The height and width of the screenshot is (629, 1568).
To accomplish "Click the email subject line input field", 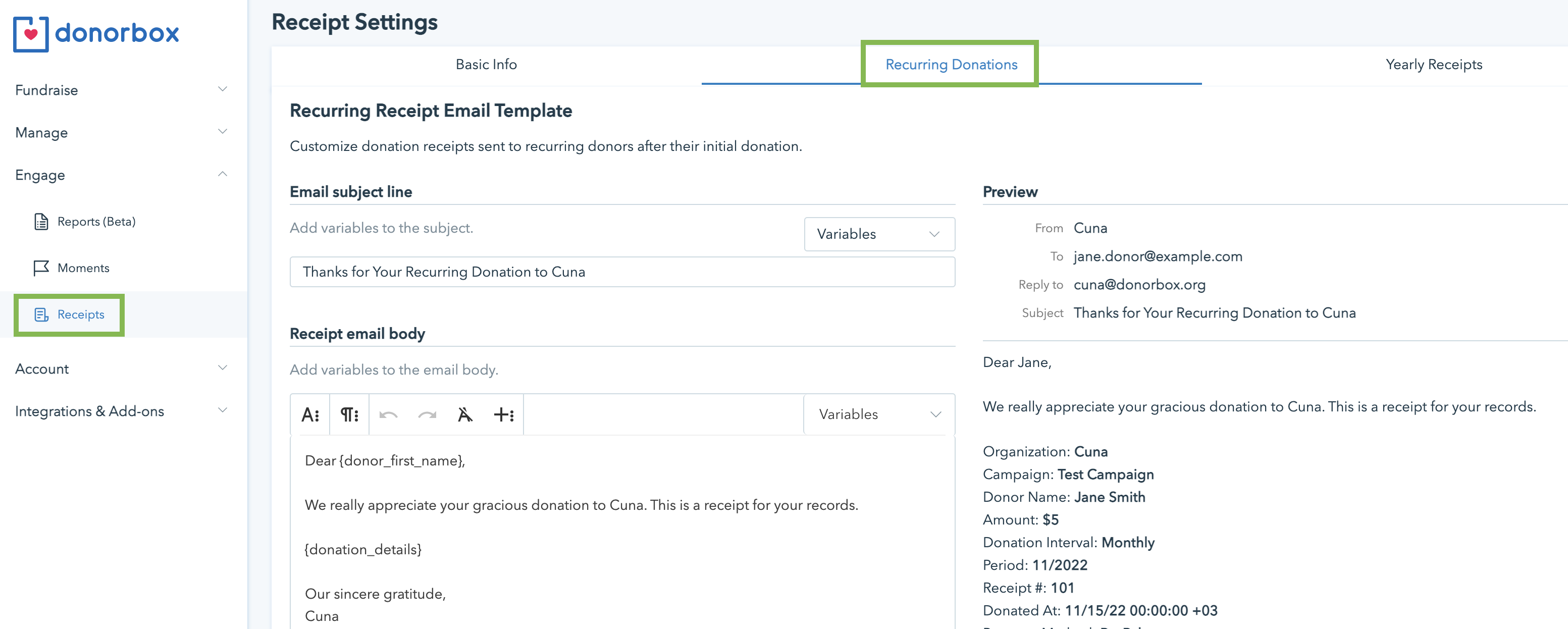I will coord(621,272).
